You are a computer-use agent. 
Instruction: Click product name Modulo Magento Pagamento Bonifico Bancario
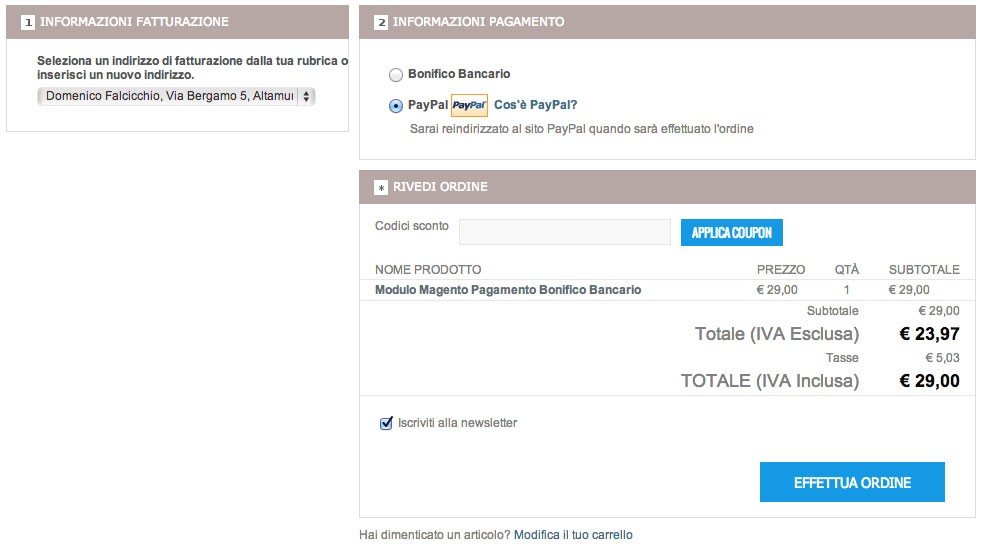[x=508, y=290]
